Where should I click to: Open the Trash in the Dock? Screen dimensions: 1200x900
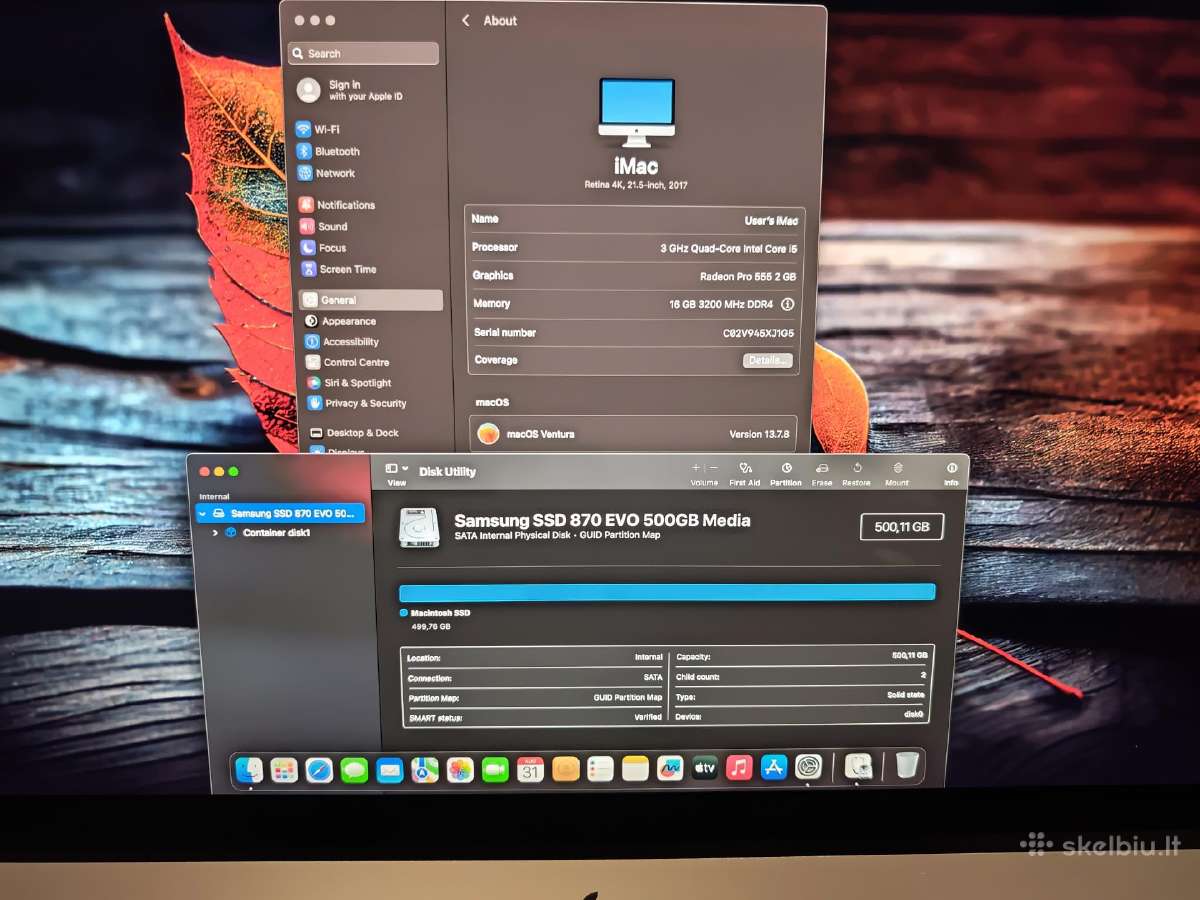[907, 765]
